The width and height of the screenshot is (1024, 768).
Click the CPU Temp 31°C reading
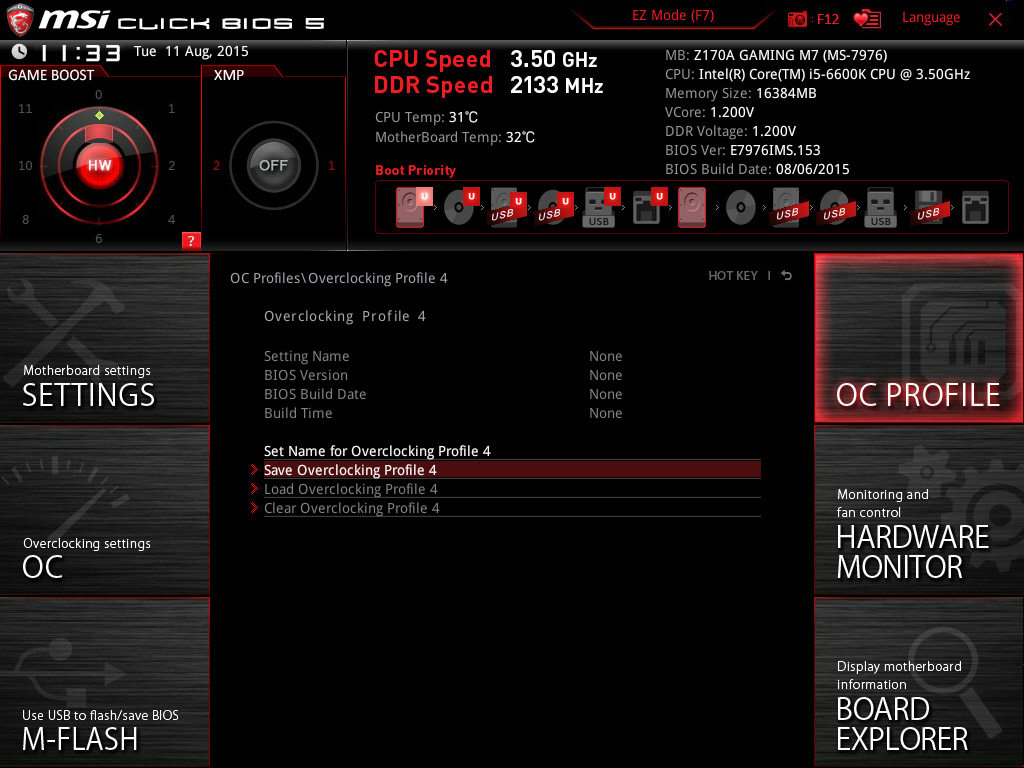(x=426, y=118)
